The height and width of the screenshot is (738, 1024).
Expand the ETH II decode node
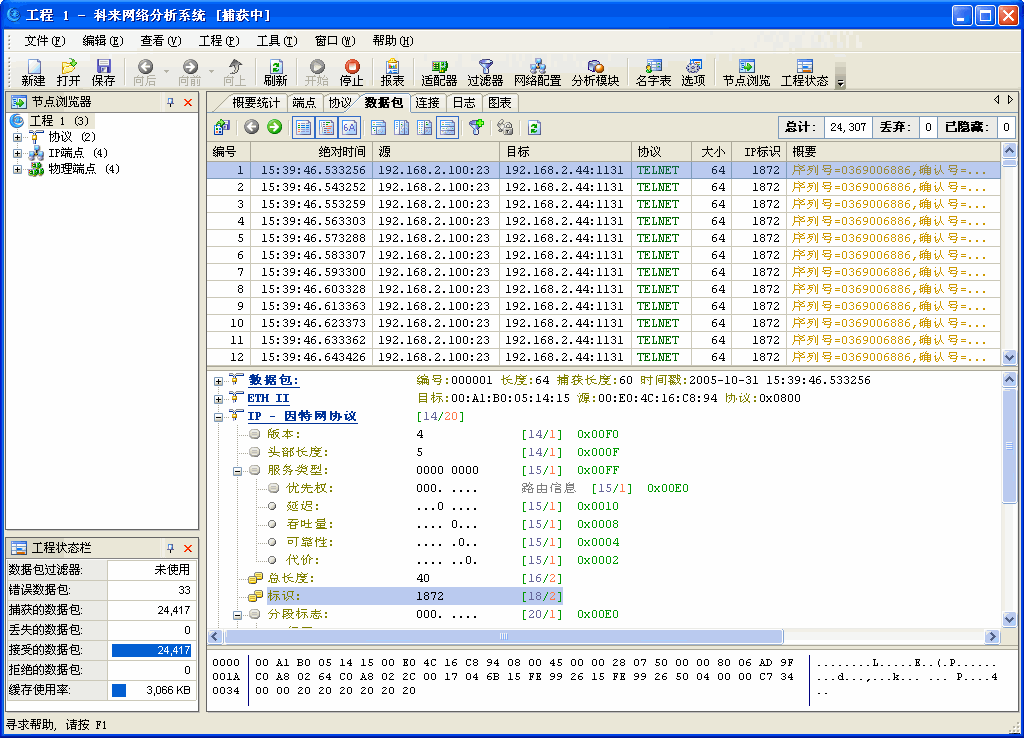[219, 398]
